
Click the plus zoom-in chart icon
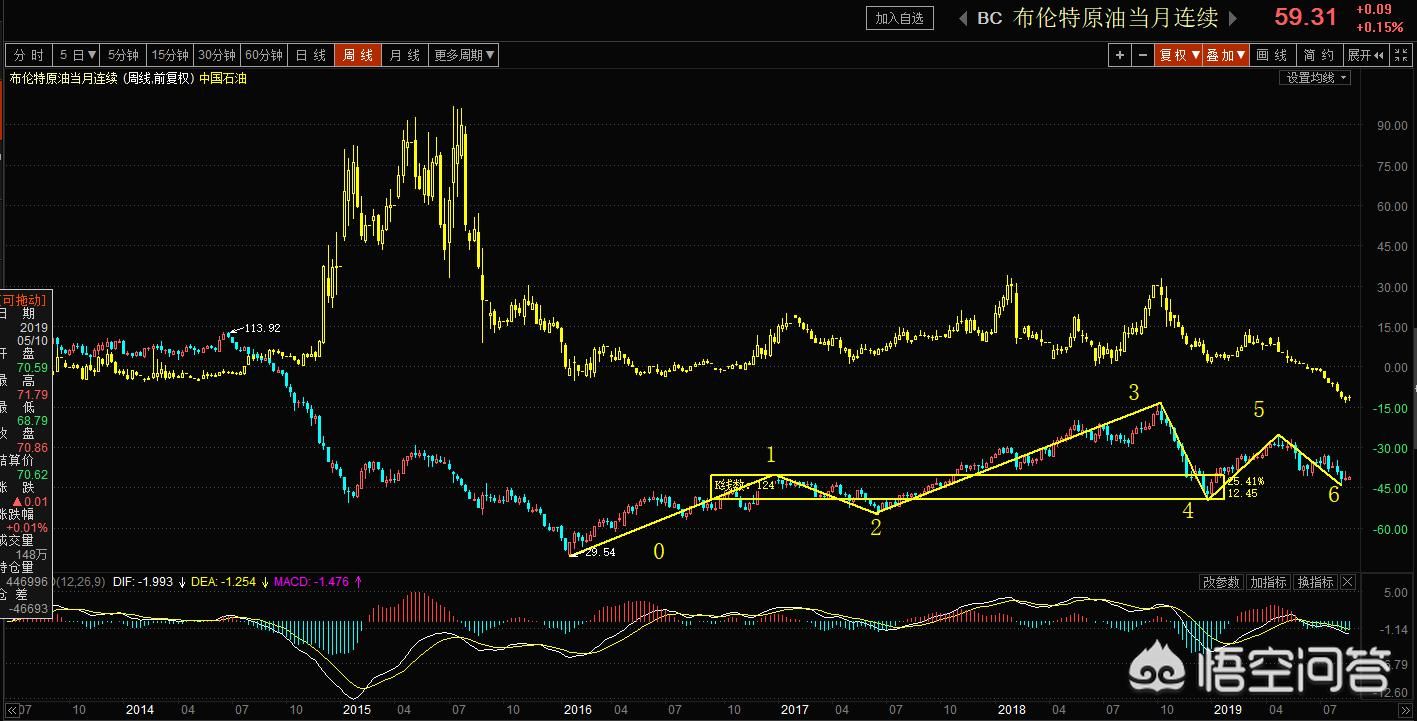1120,56
